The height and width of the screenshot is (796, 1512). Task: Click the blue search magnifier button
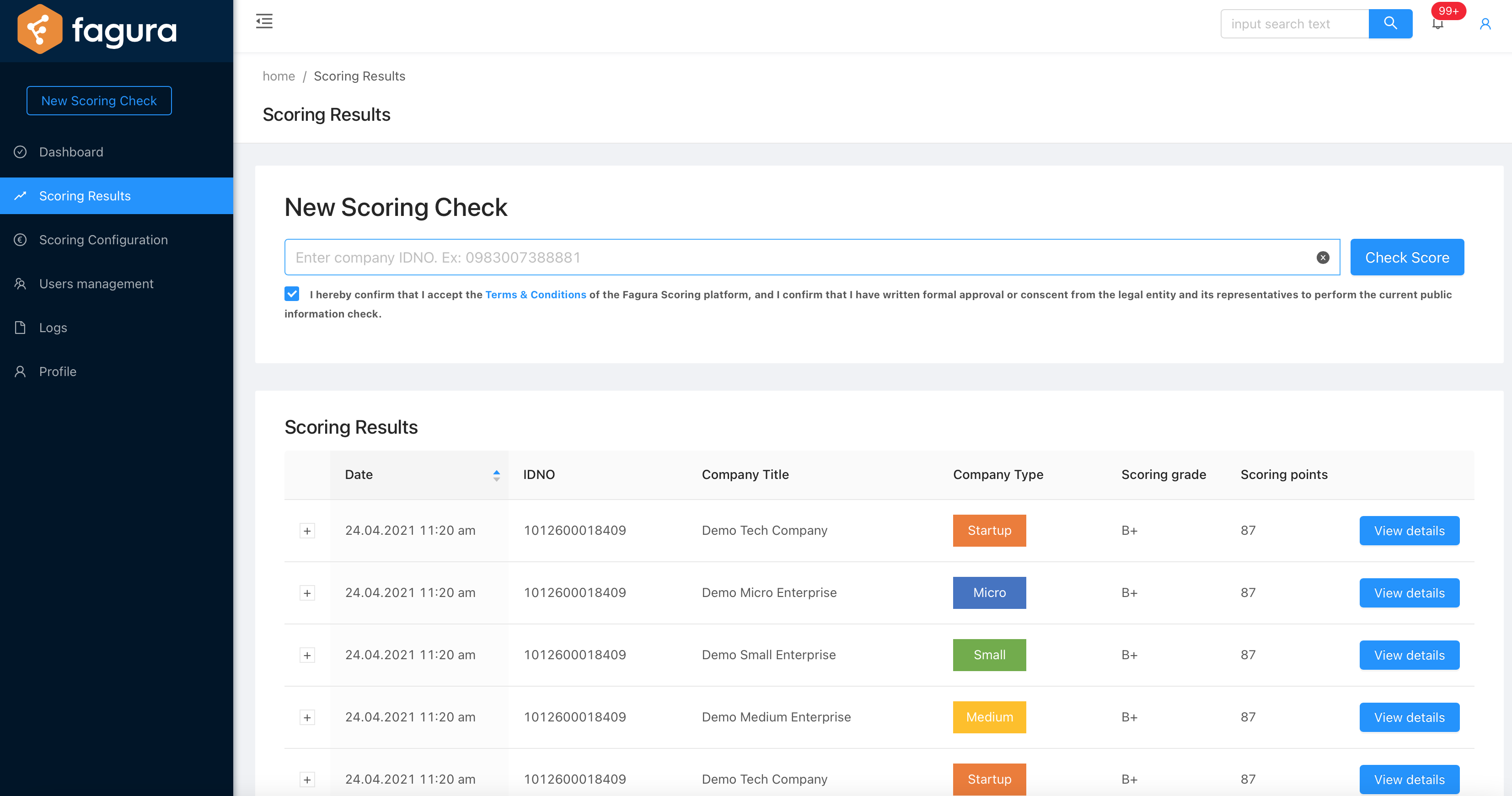point(1390,23)
